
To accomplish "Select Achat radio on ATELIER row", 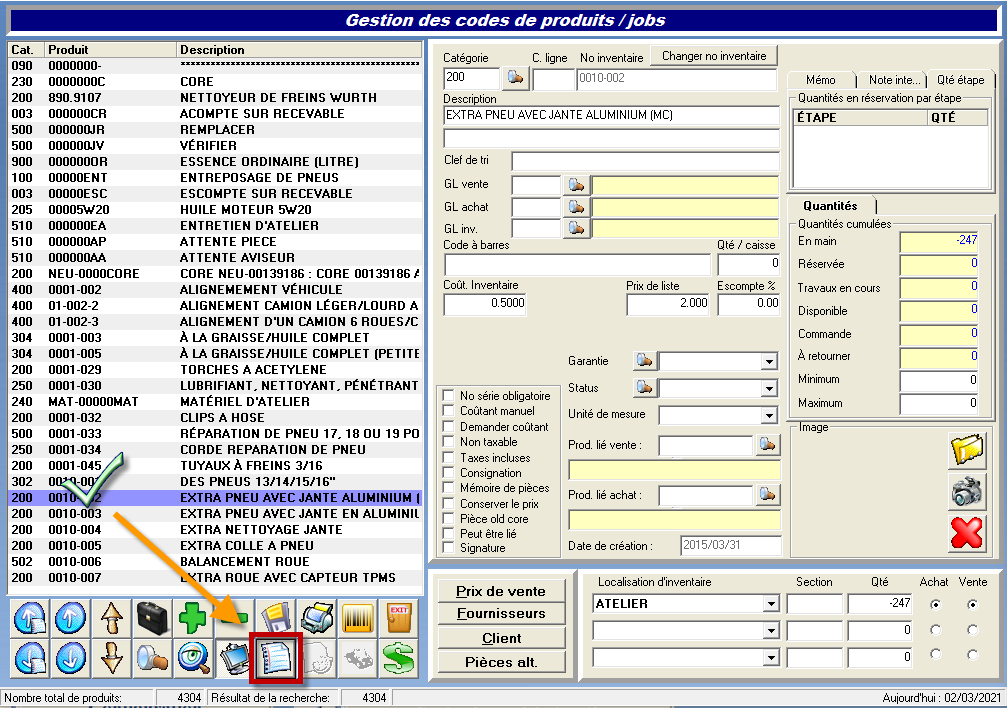I will 935,604.
